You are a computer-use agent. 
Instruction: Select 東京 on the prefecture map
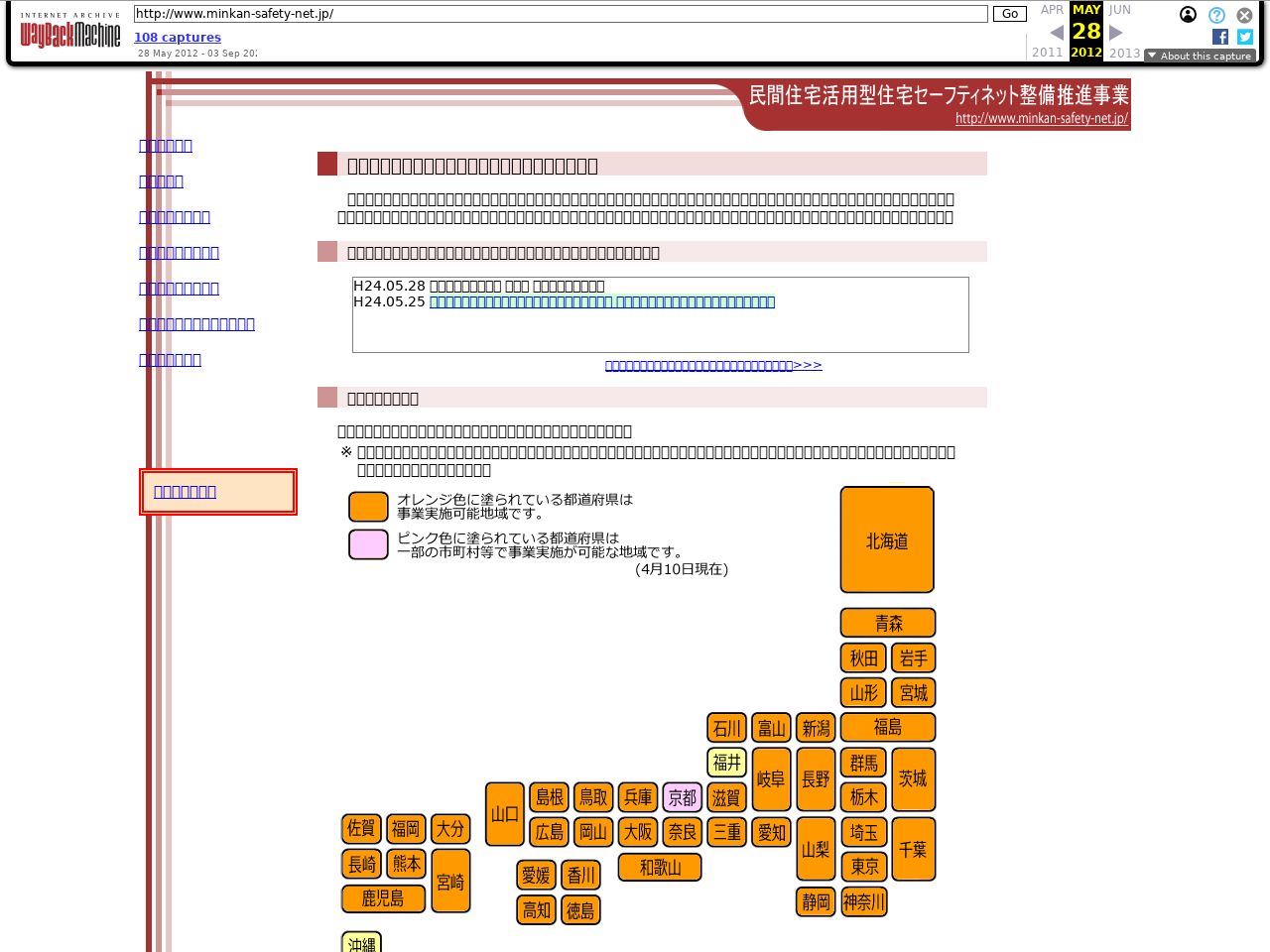pos(864,866)
